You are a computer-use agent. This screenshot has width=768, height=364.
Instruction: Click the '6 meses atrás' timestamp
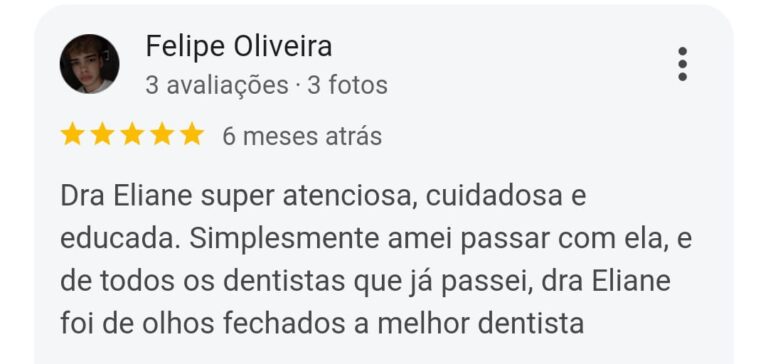tap(302, 136)
